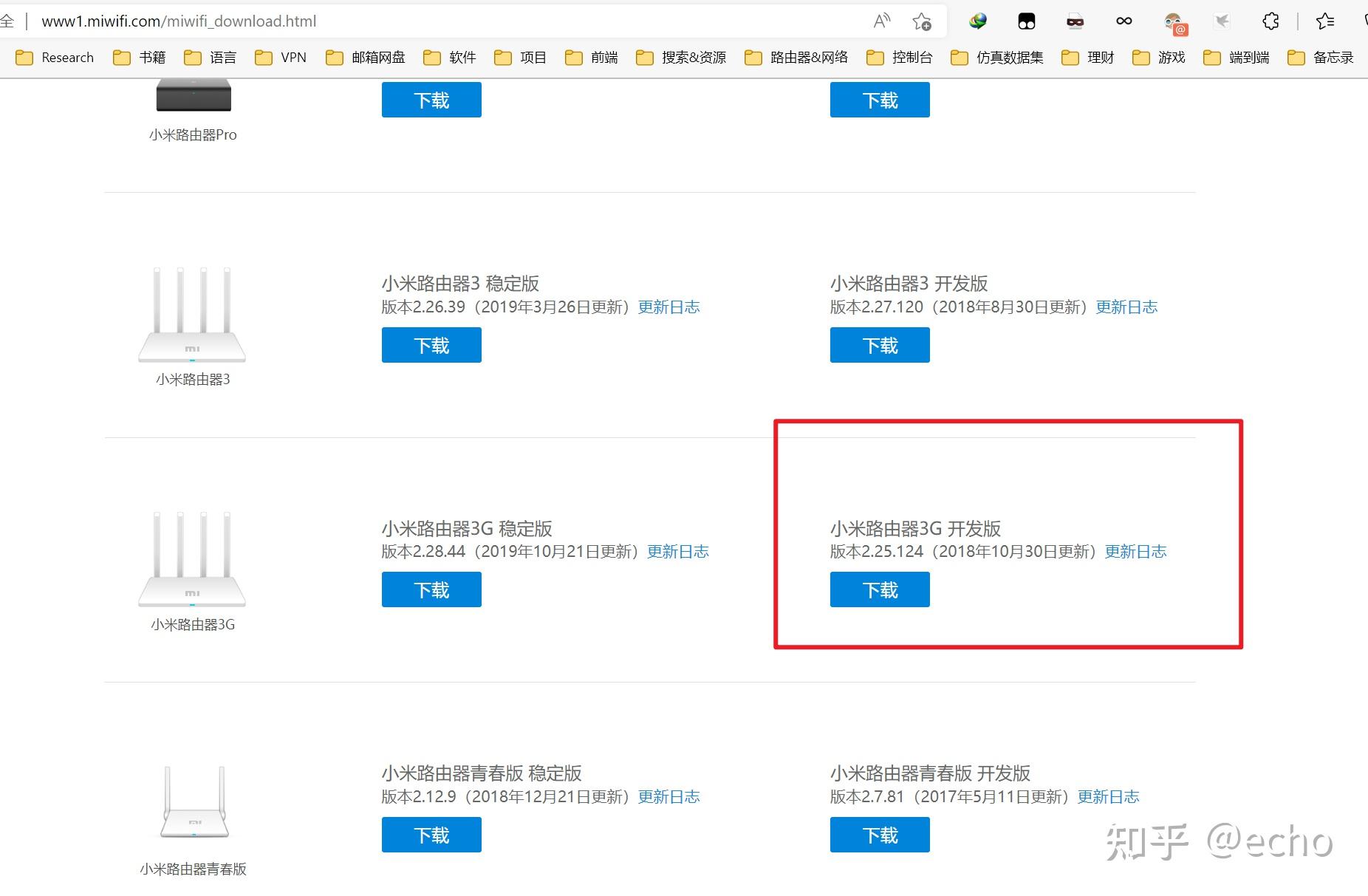
Task: Open the 端到端 bookmarks folder
Action: (1237, 58)
